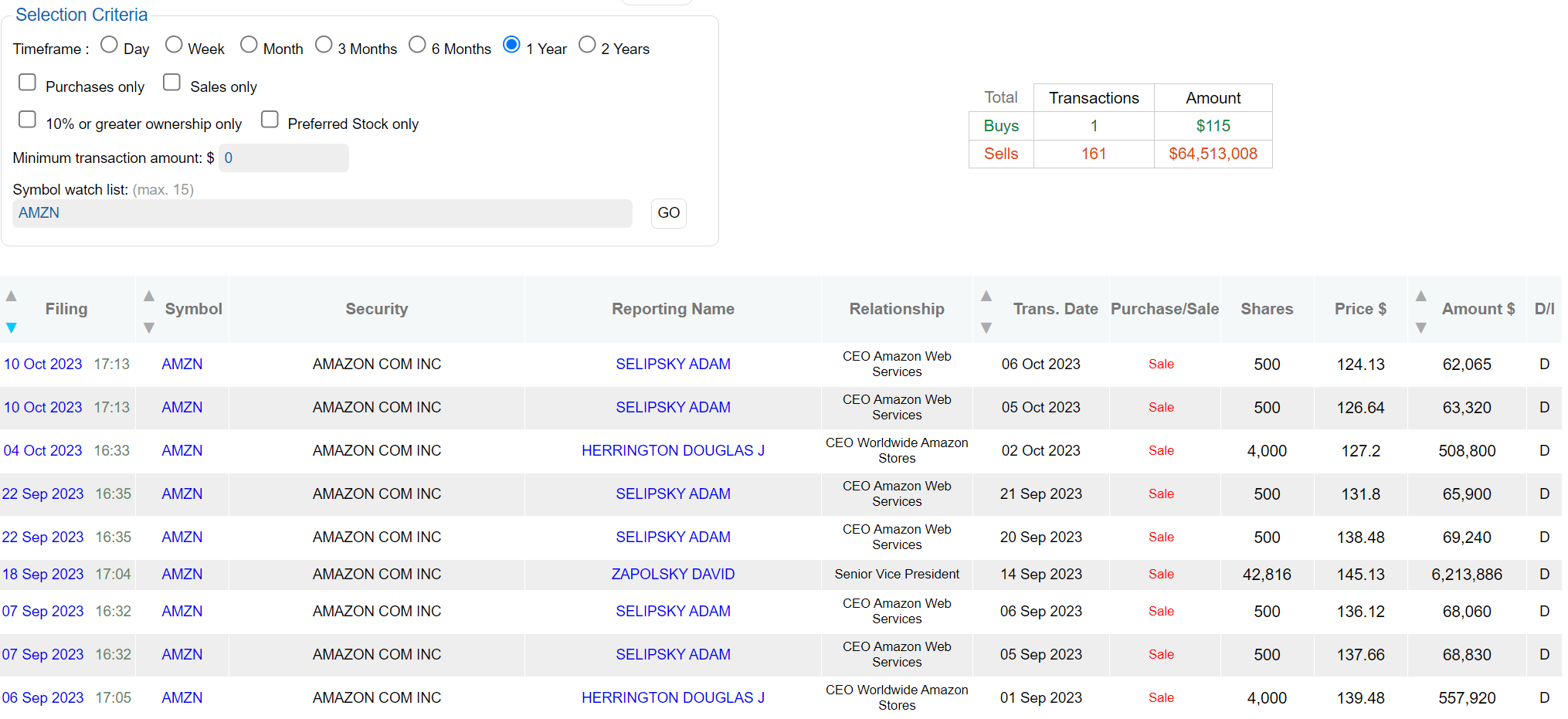Screen dimensions: 1568x719
Task: Click the Price $ column header
Action: pyautogui.click(x=1361, y=309)
